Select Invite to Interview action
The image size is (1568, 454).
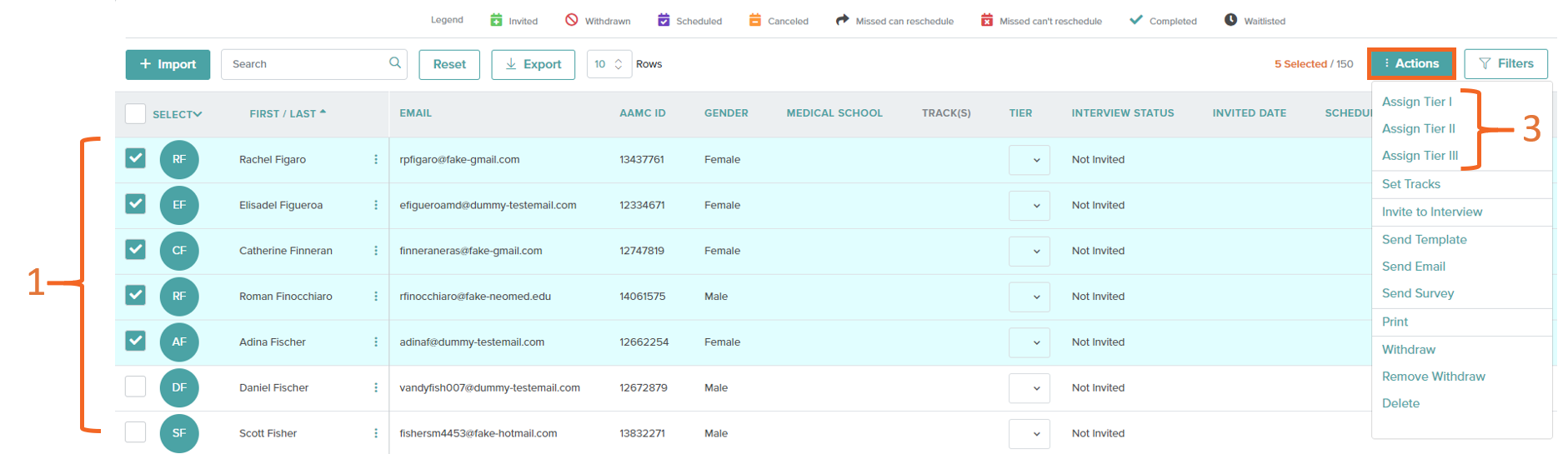(x=1431, y=212)
